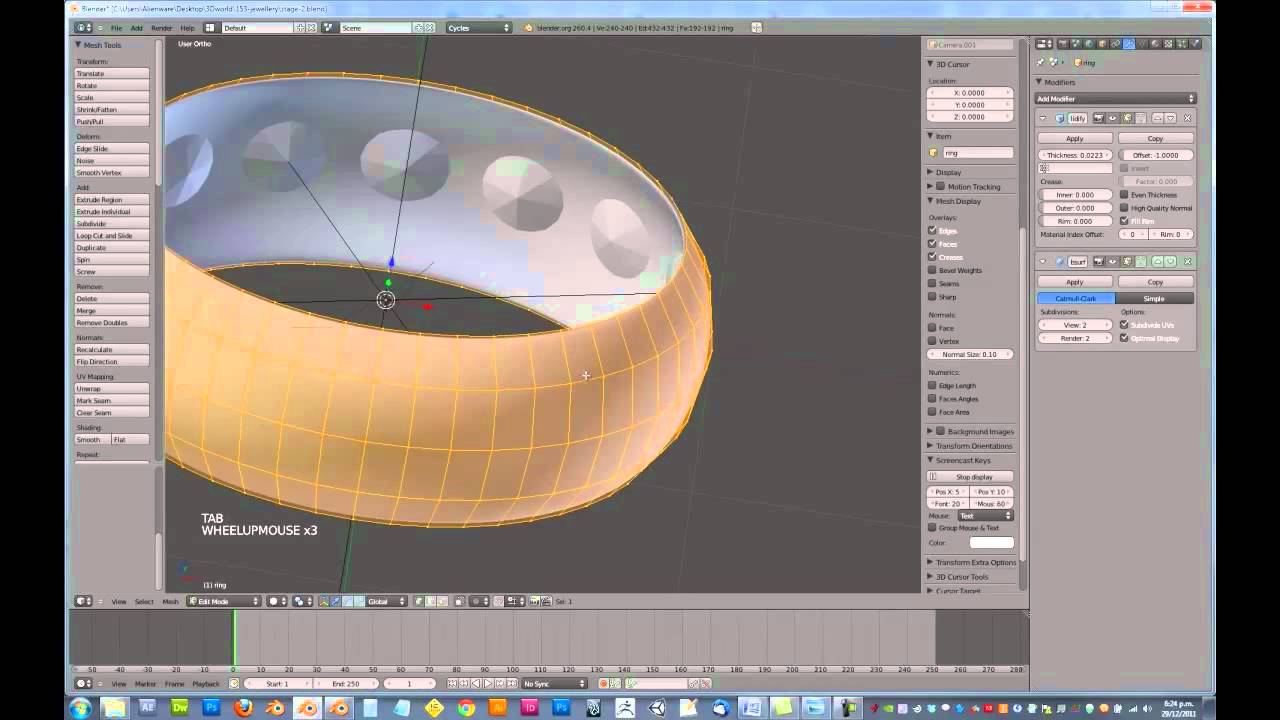Screen dimensions: 1280x720
Task: Enable the Bevel Weights checkbox
Action: pyautogui.click(x=932, y=270)
